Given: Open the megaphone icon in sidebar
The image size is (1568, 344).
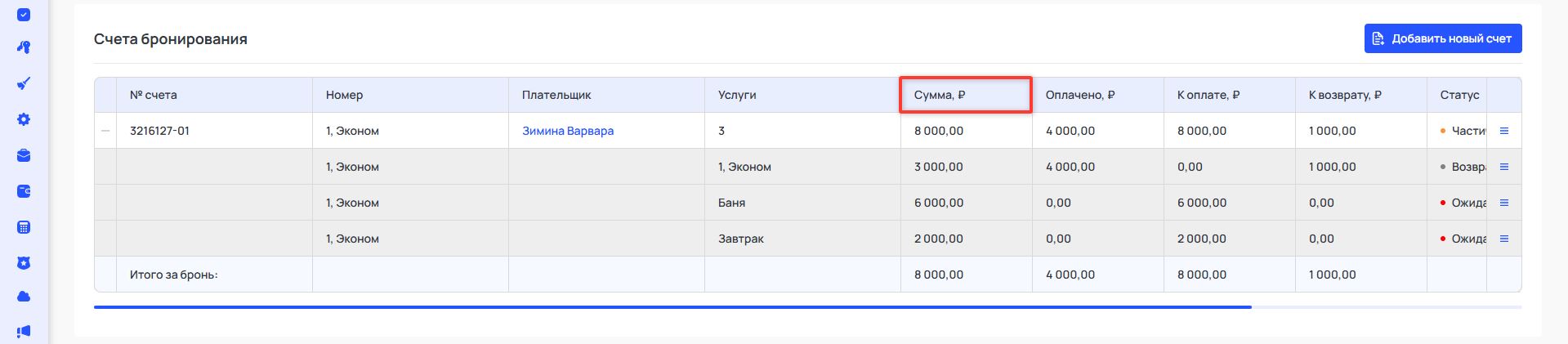Looking at the screenshot, I should tap(24, 331).
